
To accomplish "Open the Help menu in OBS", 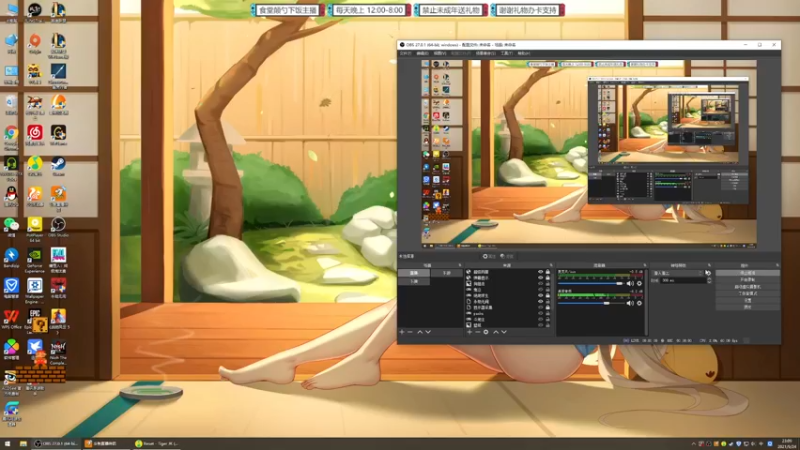I will point(523,53).
